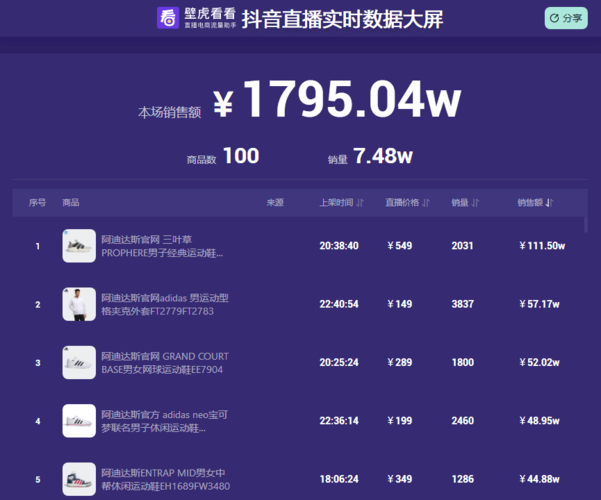Sort by 销售额 column arrows

click(549, 202)
